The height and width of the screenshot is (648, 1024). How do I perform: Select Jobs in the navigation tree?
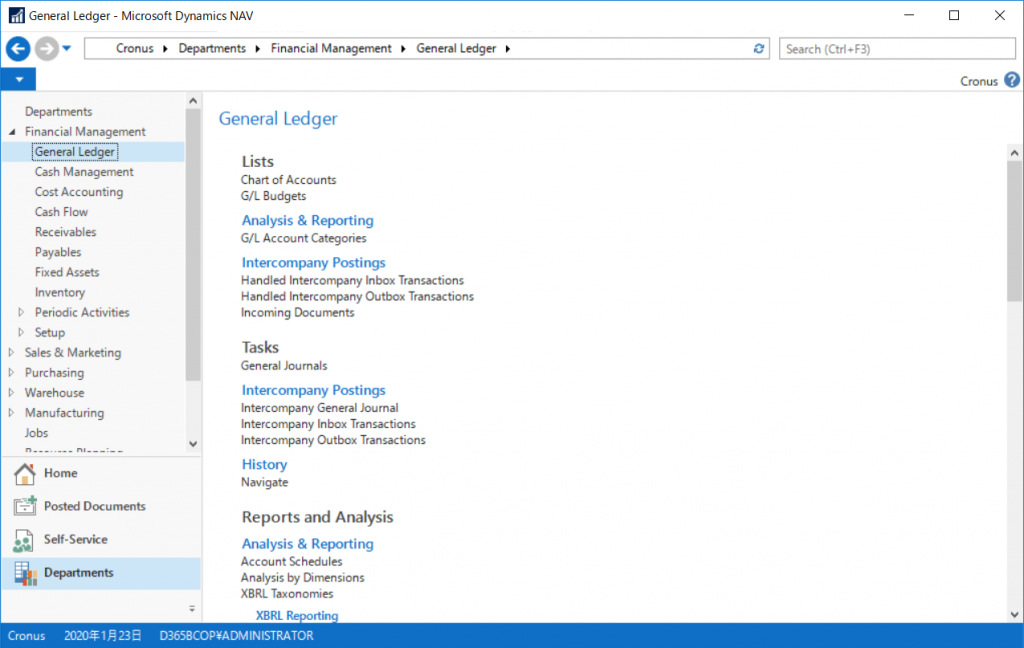click(x=37, y=433)
